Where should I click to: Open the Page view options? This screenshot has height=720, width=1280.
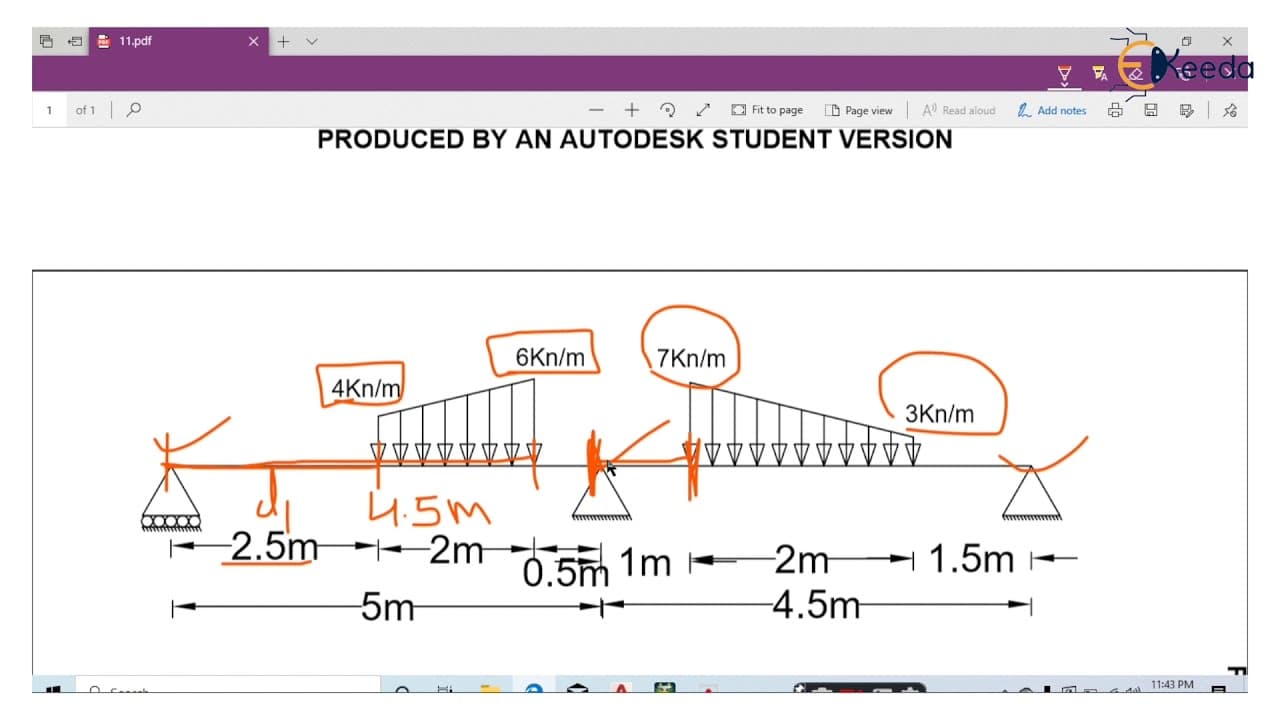click(858, 110)
